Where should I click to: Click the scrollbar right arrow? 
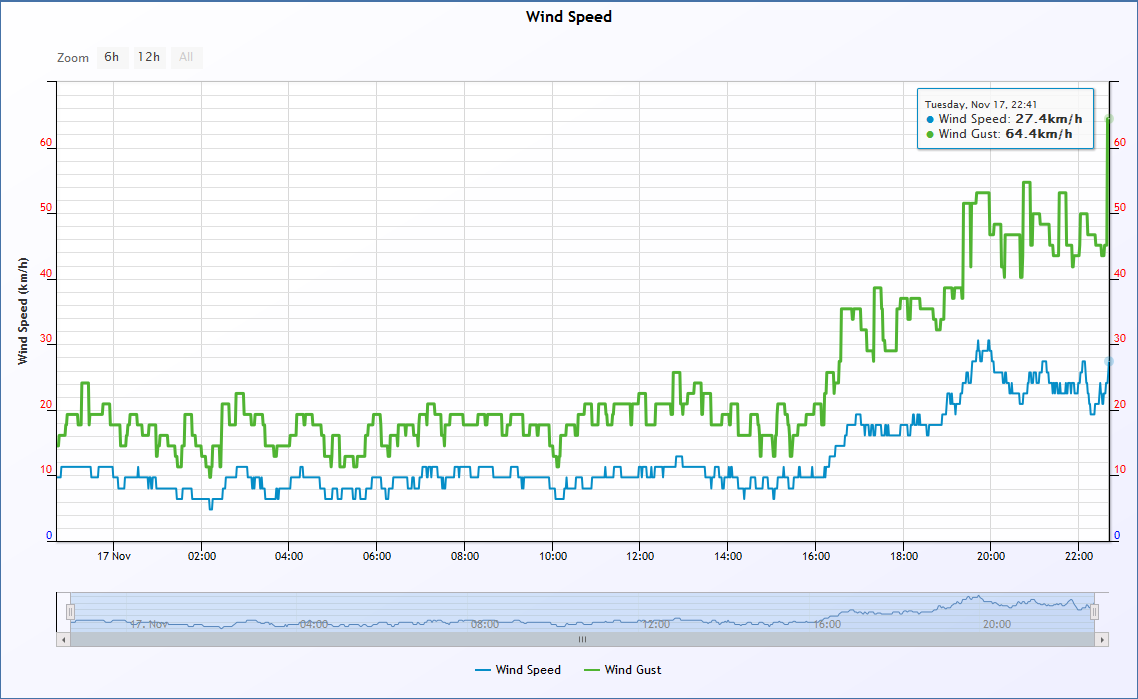(x=1102, y=639)
